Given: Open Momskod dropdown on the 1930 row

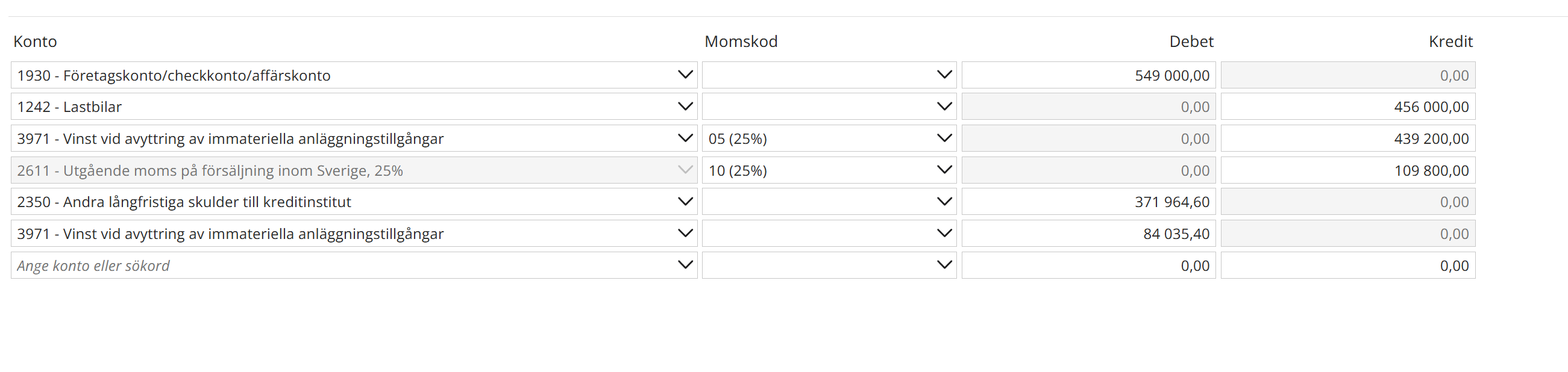Looking at the screenshot, I should tap(944, 75).
